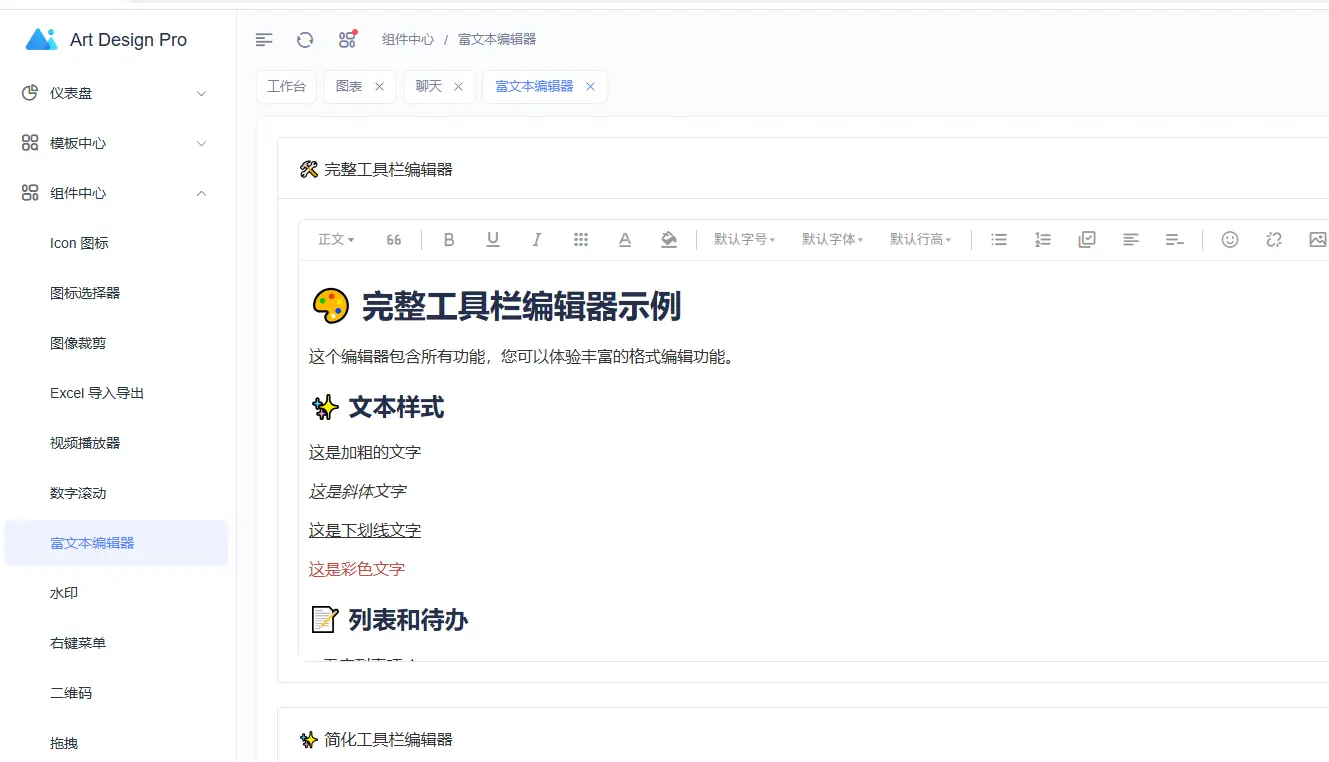1329x762 pixels.
Task: Close the 聊天 tab
Action: point(458,86)
